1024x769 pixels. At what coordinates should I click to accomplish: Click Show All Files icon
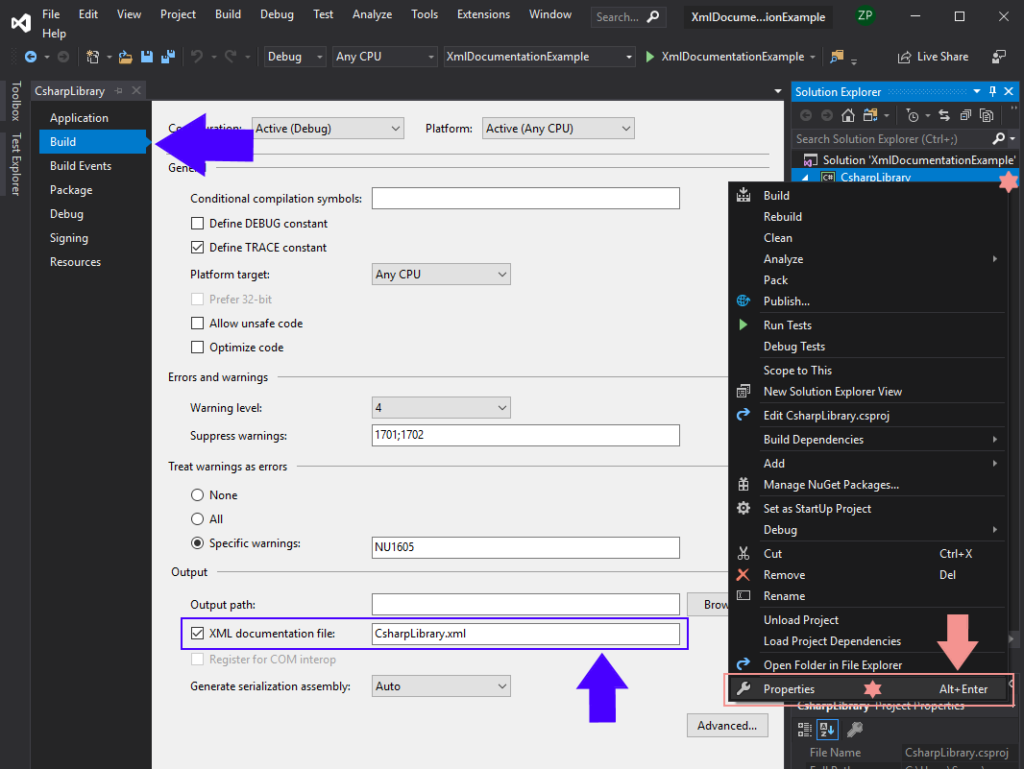coord(987,116)
